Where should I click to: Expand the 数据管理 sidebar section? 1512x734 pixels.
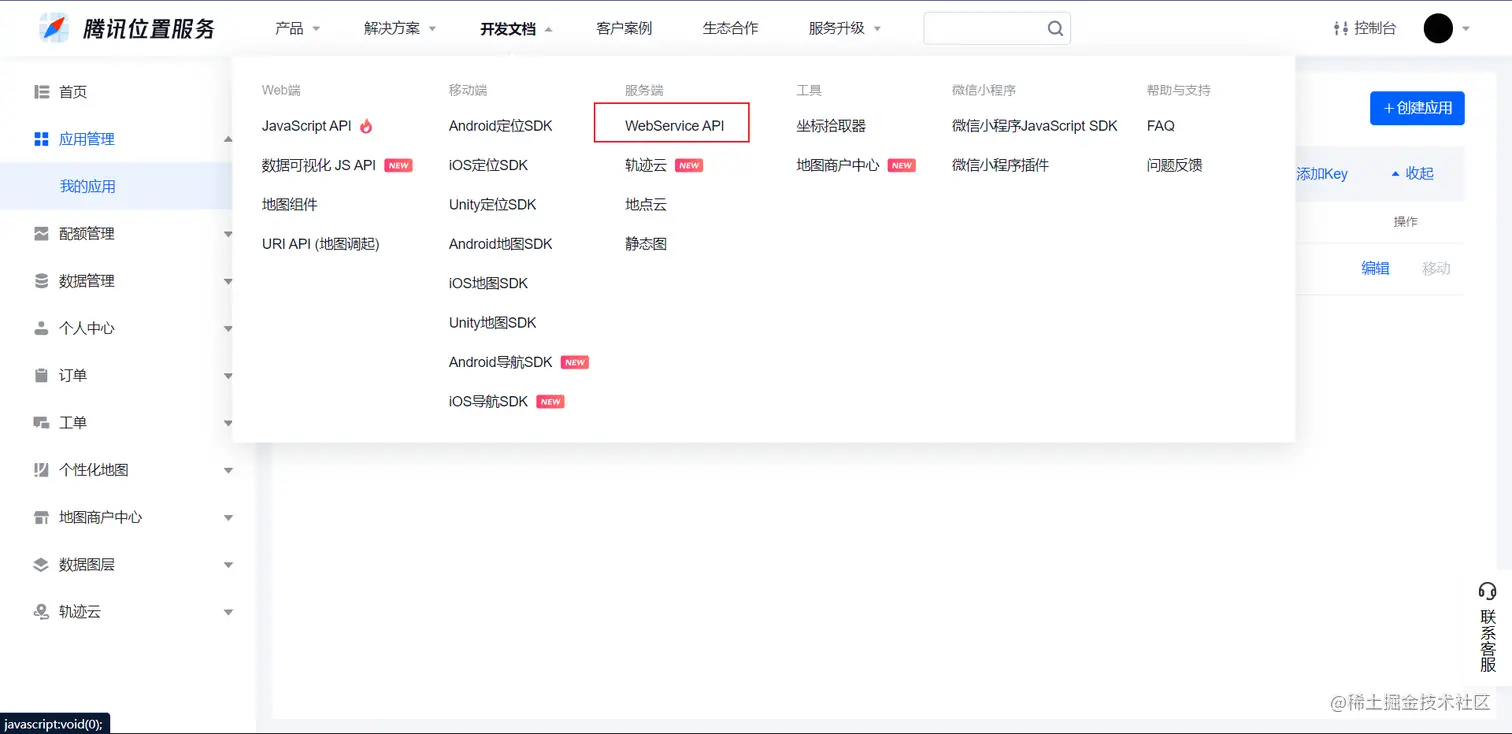pos(228,281)
